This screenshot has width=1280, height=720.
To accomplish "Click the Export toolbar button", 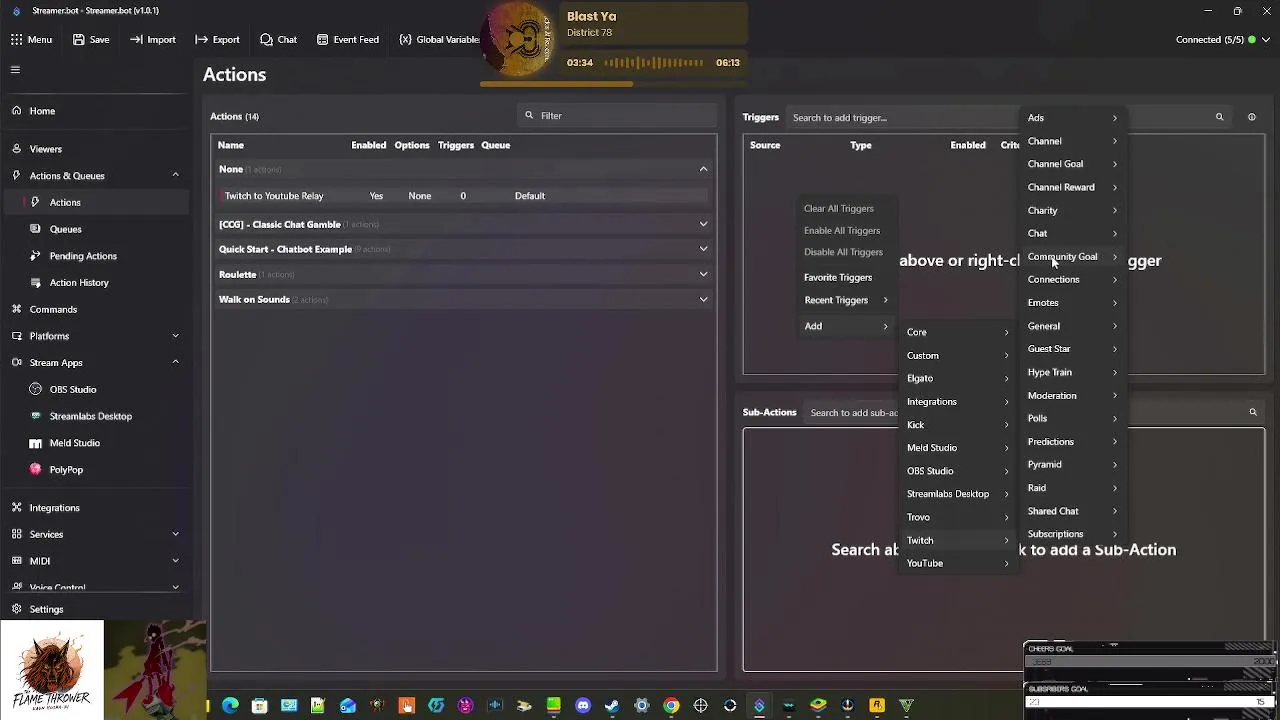I will point(217,40).
